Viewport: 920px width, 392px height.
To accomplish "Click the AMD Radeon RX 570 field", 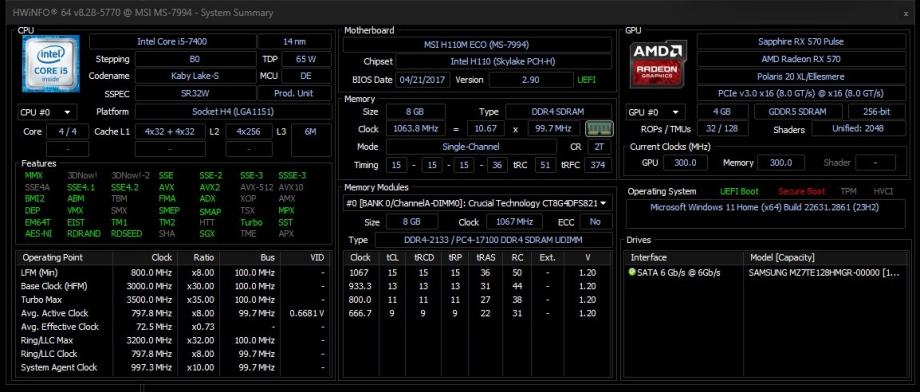I will 801,59.
